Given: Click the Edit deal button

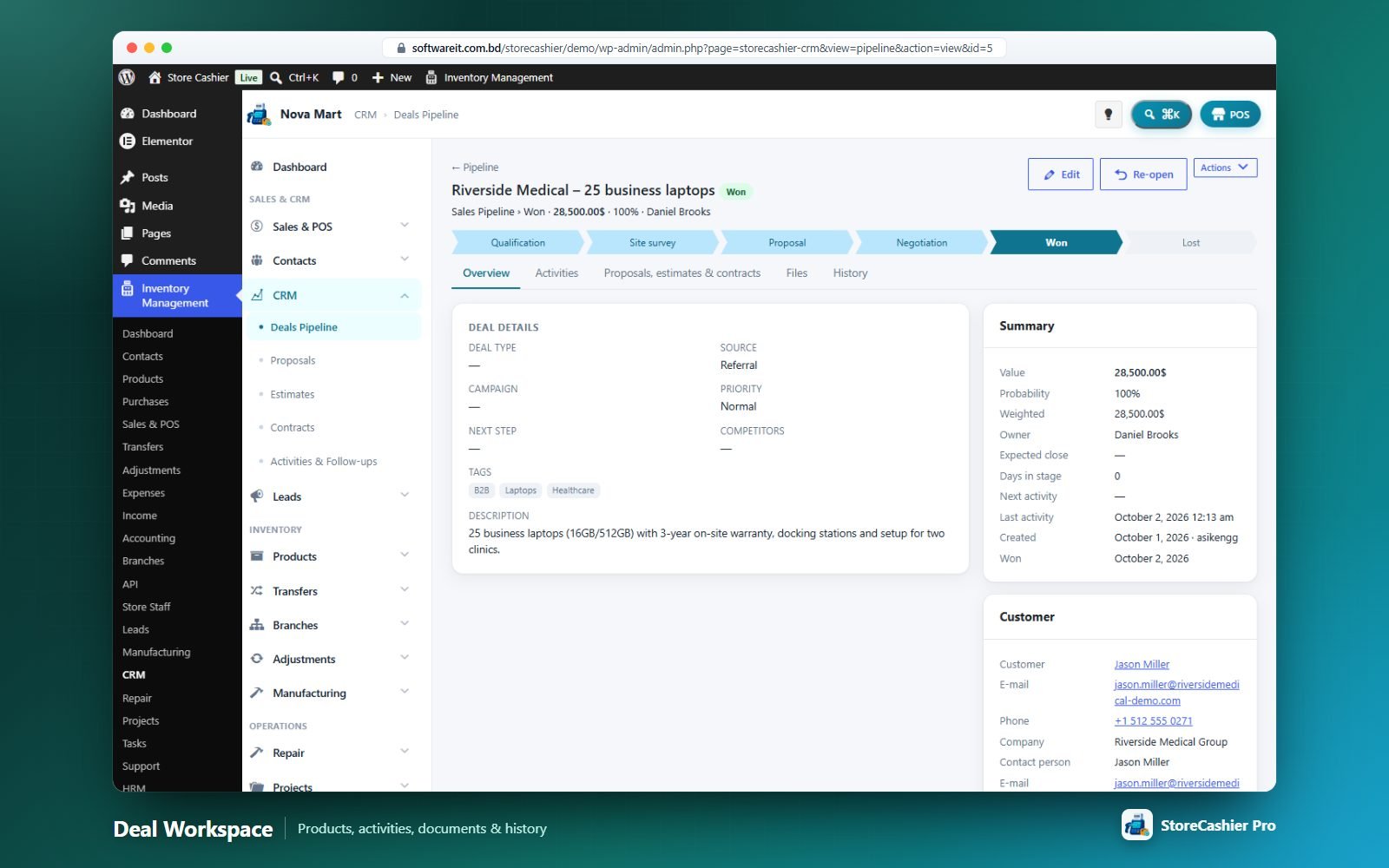Looking at the screenshot, I should tap(1061, 174).
